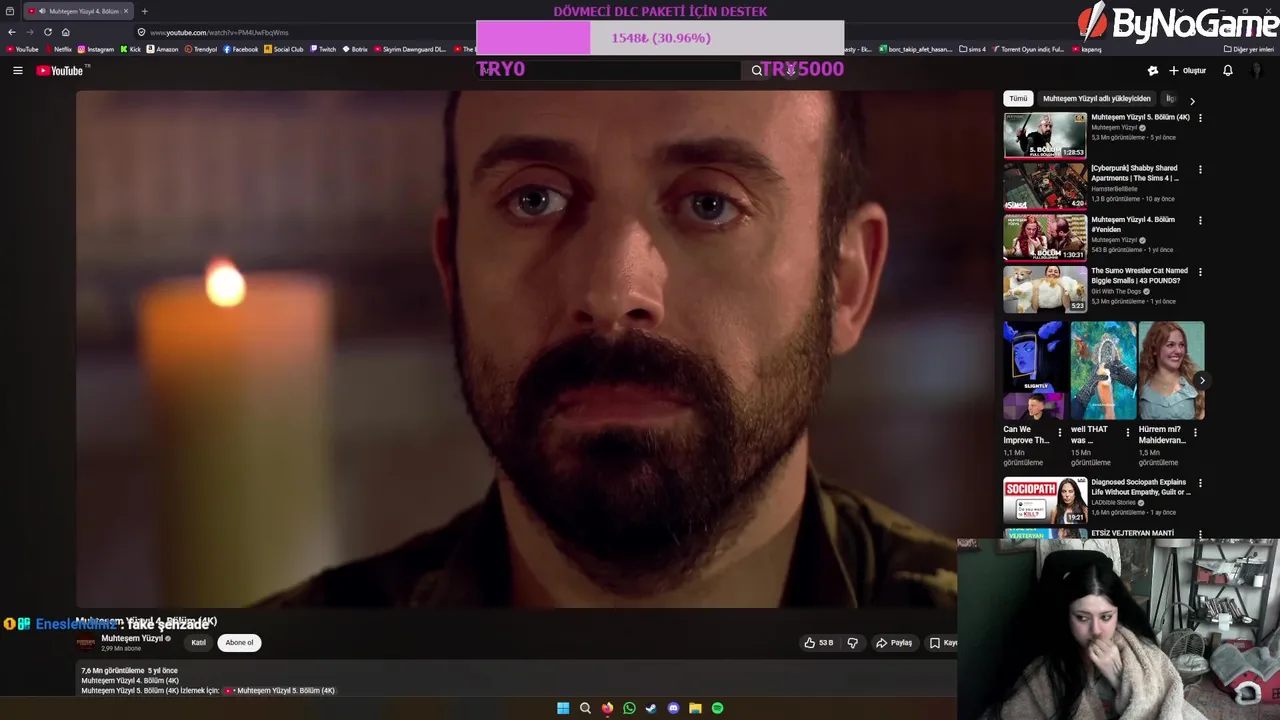Open Discord from the taskbar

673,708
